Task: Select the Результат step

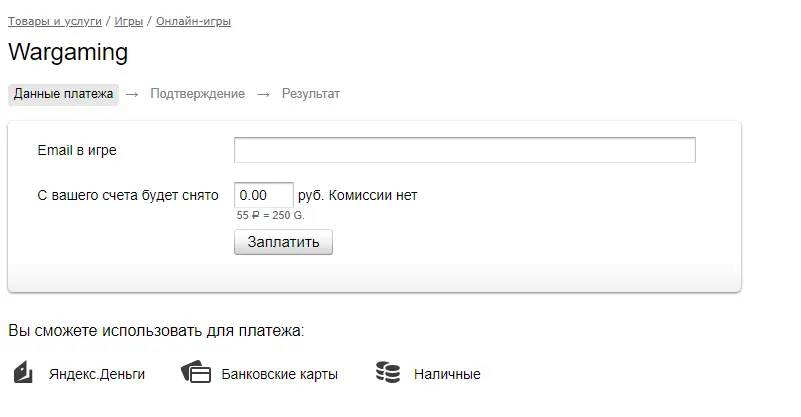Action: tap(311, 94)
